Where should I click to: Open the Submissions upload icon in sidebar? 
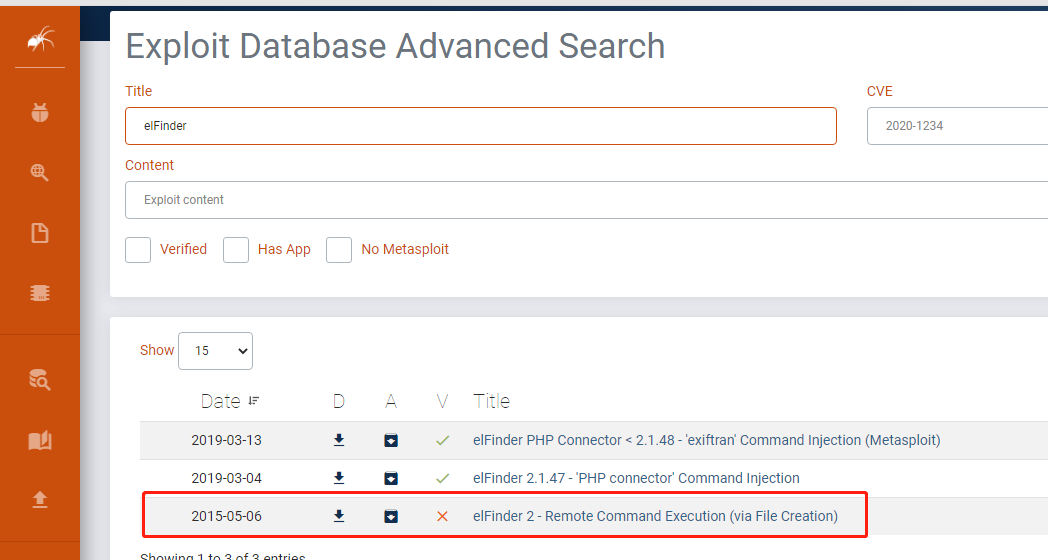coord(40,500)
